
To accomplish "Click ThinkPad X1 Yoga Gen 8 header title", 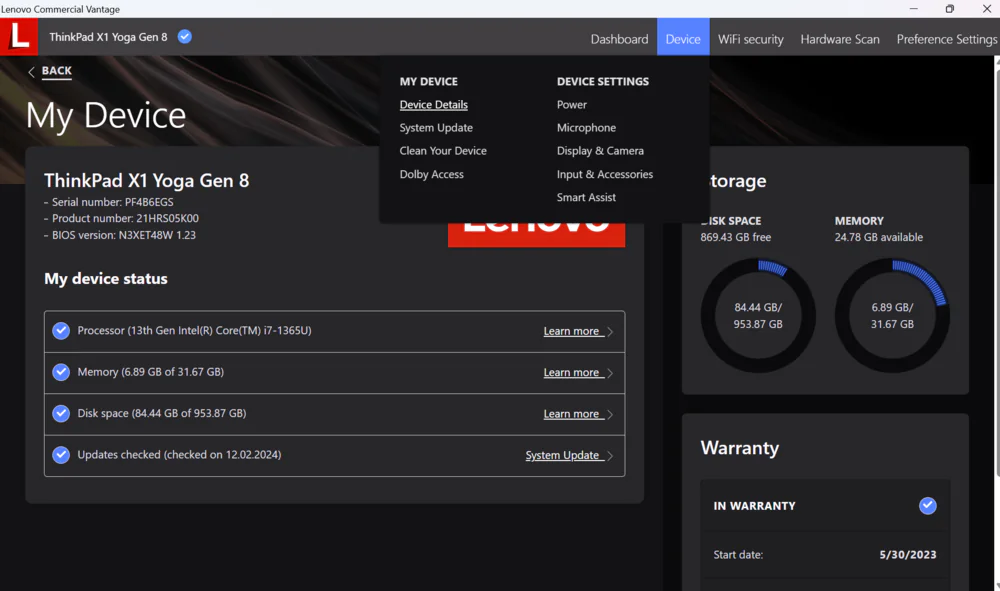I will (108, 37).
